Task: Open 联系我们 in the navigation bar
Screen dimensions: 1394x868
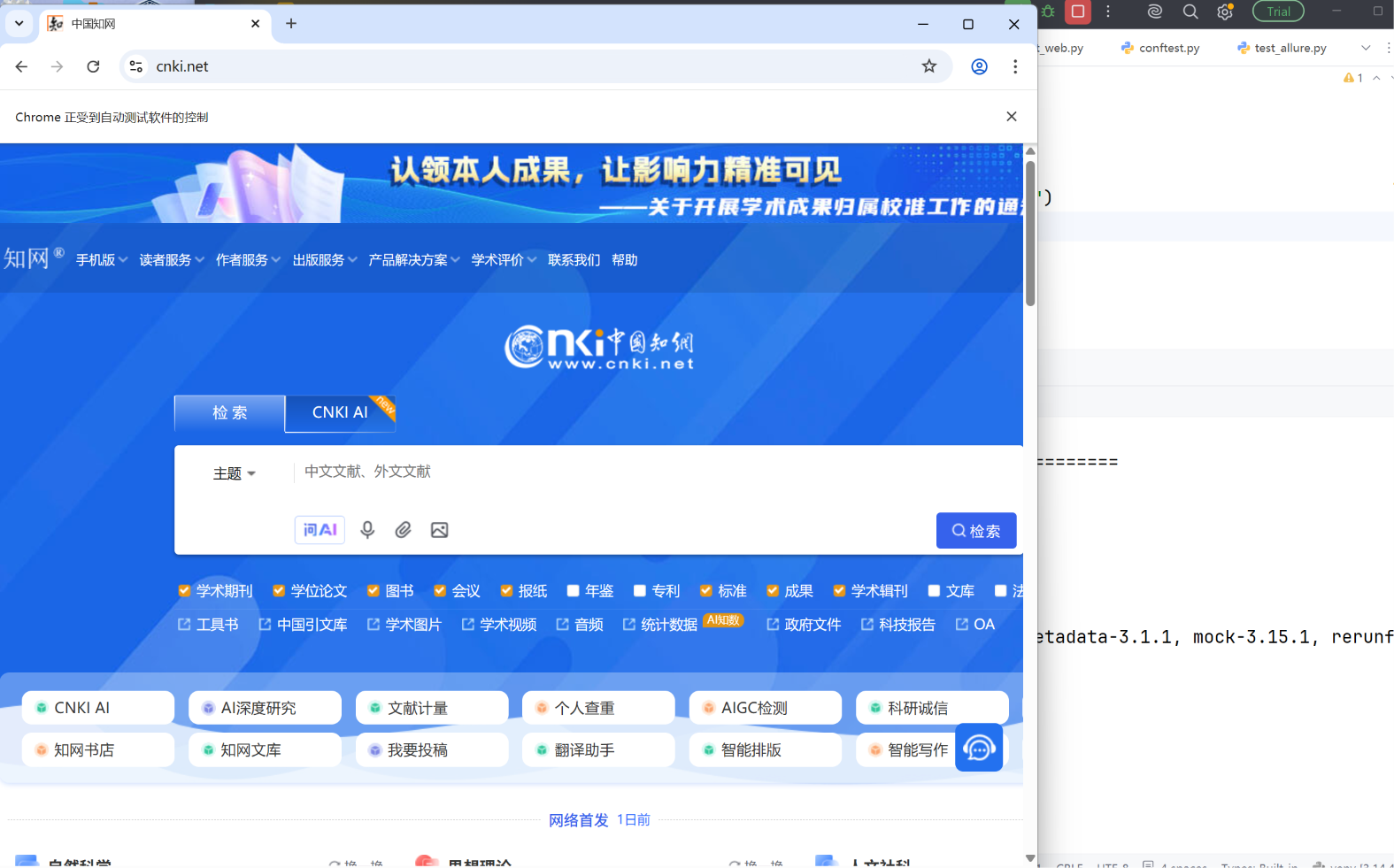Action: pos(574,260)
